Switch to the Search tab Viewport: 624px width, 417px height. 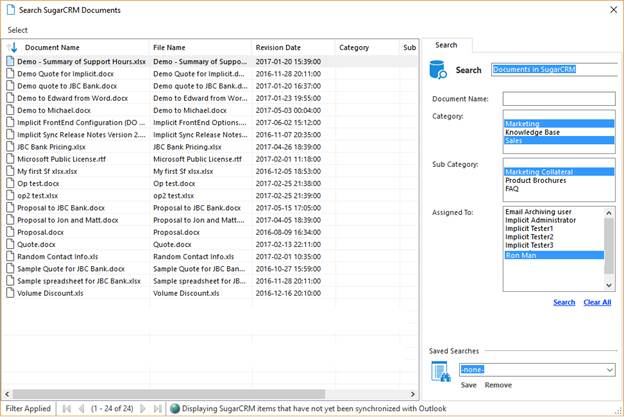tap(446, 45)
